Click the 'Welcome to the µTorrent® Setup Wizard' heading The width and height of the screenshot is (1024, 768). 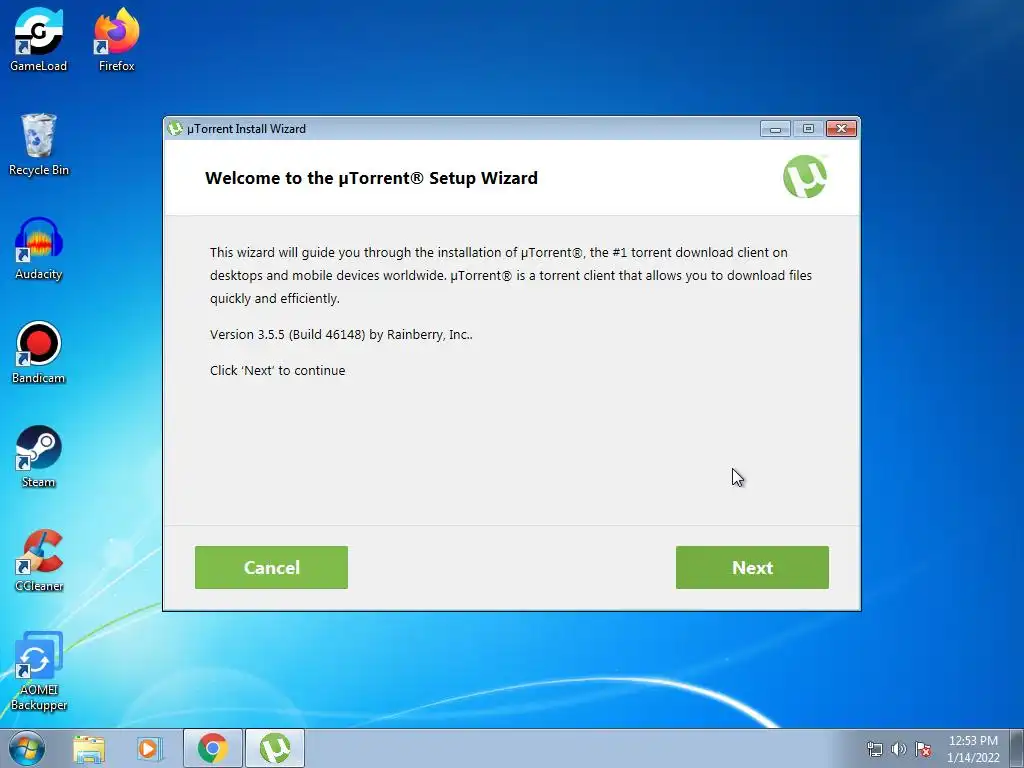[x=371, y=178]
